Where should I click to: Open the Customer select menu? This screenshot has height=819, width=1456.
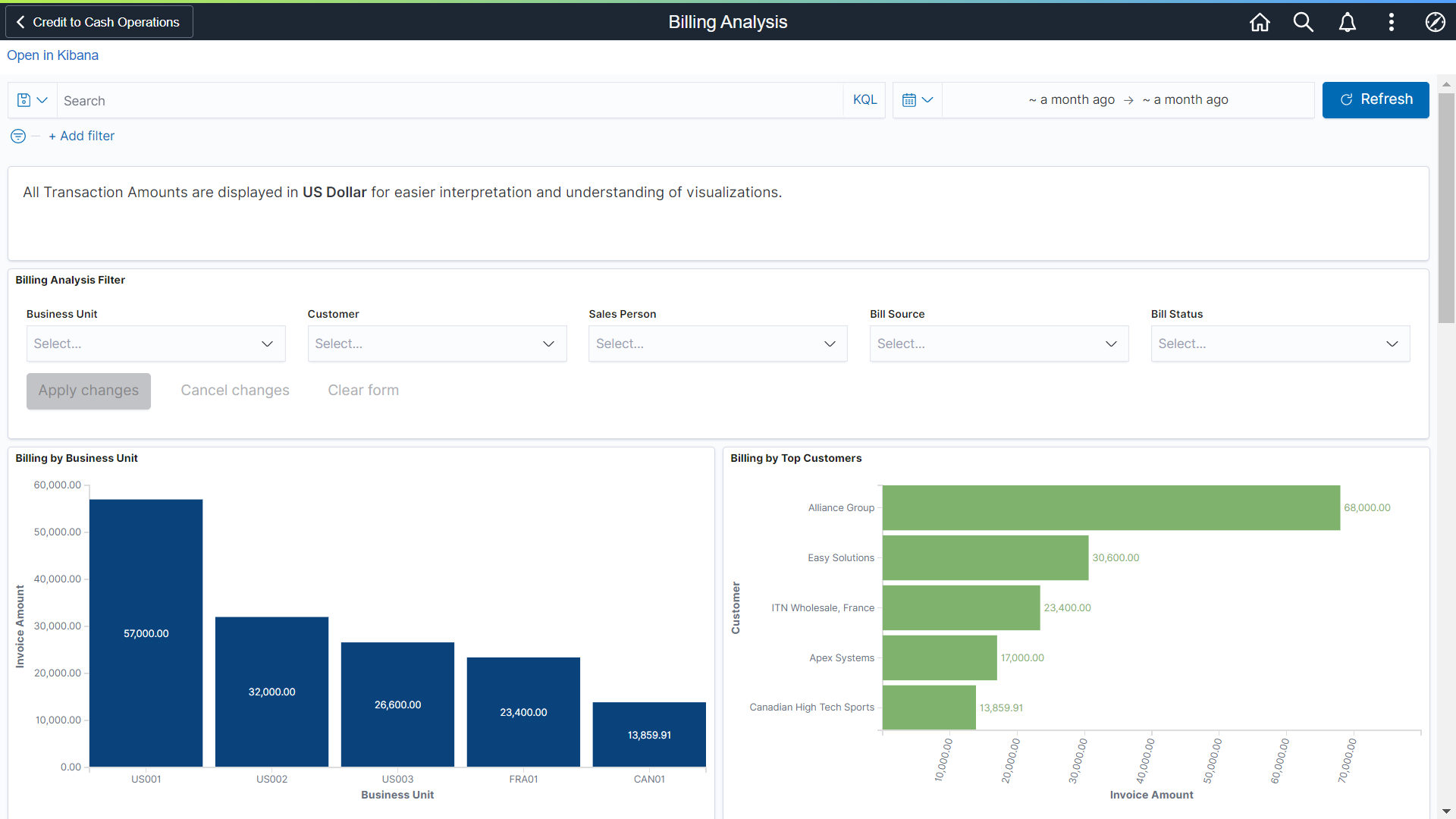(437, 344)
